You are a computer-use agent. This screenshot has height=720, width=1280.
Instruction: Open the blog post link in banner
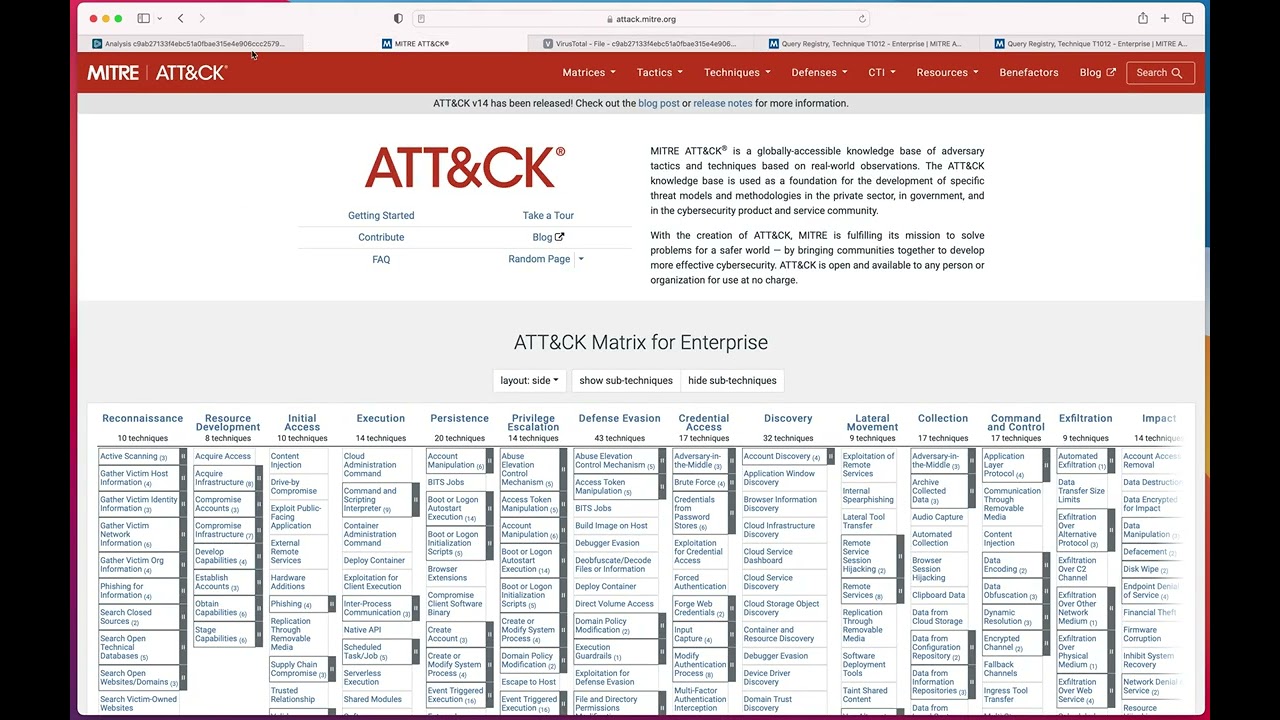[x=659, y=103]
